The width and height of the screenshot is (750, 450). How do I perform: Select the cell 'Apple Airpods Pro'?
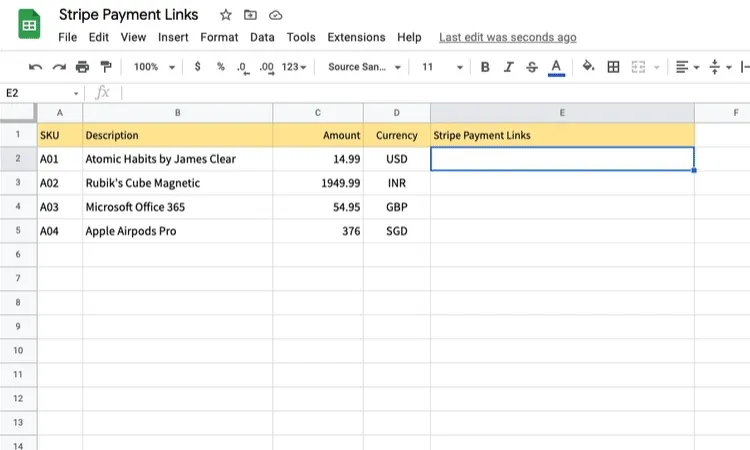[177, 231]
